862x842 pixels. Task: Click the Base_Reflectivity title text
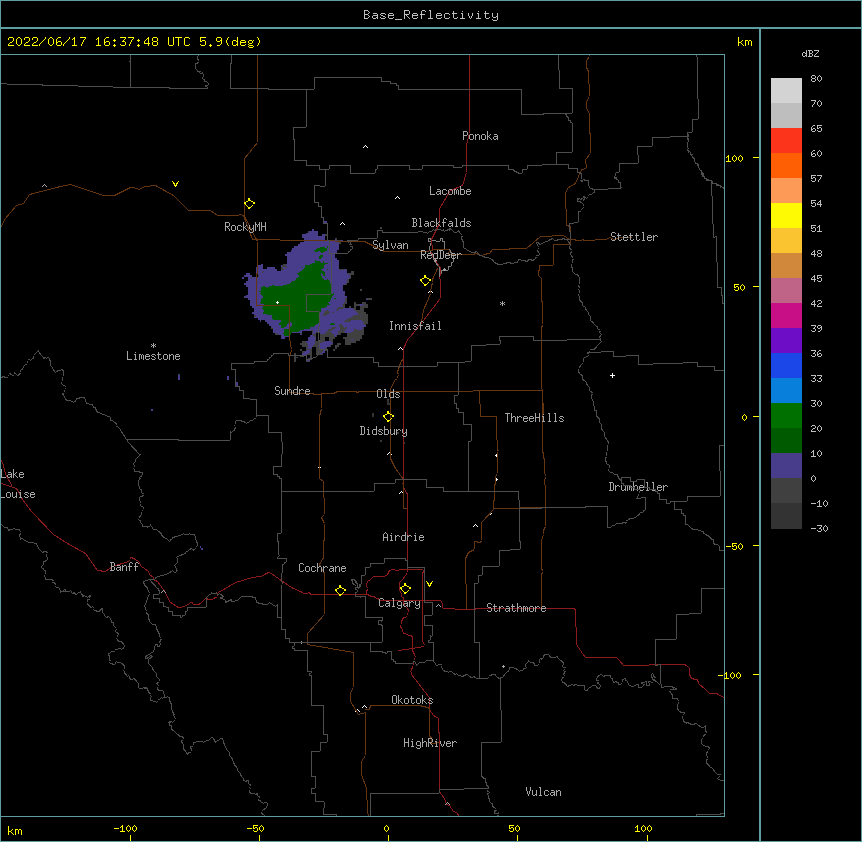(431, 15)
